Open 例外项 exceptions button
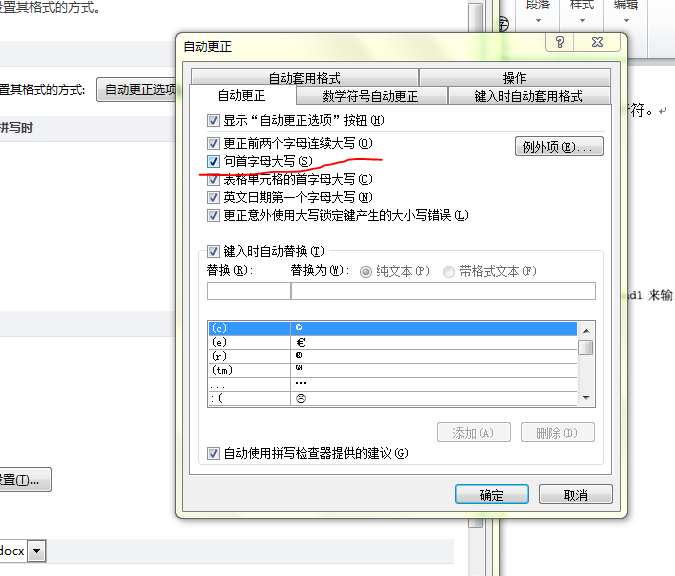The height and width of the screenshot is (576, 675). [559, 146]
